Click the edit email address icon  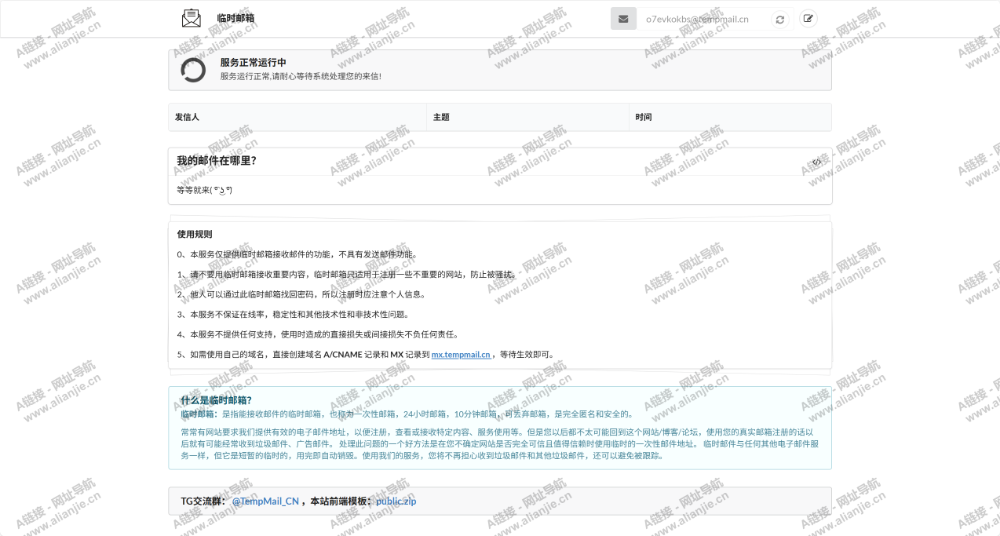pyautogui.click(x=808, y=19)
